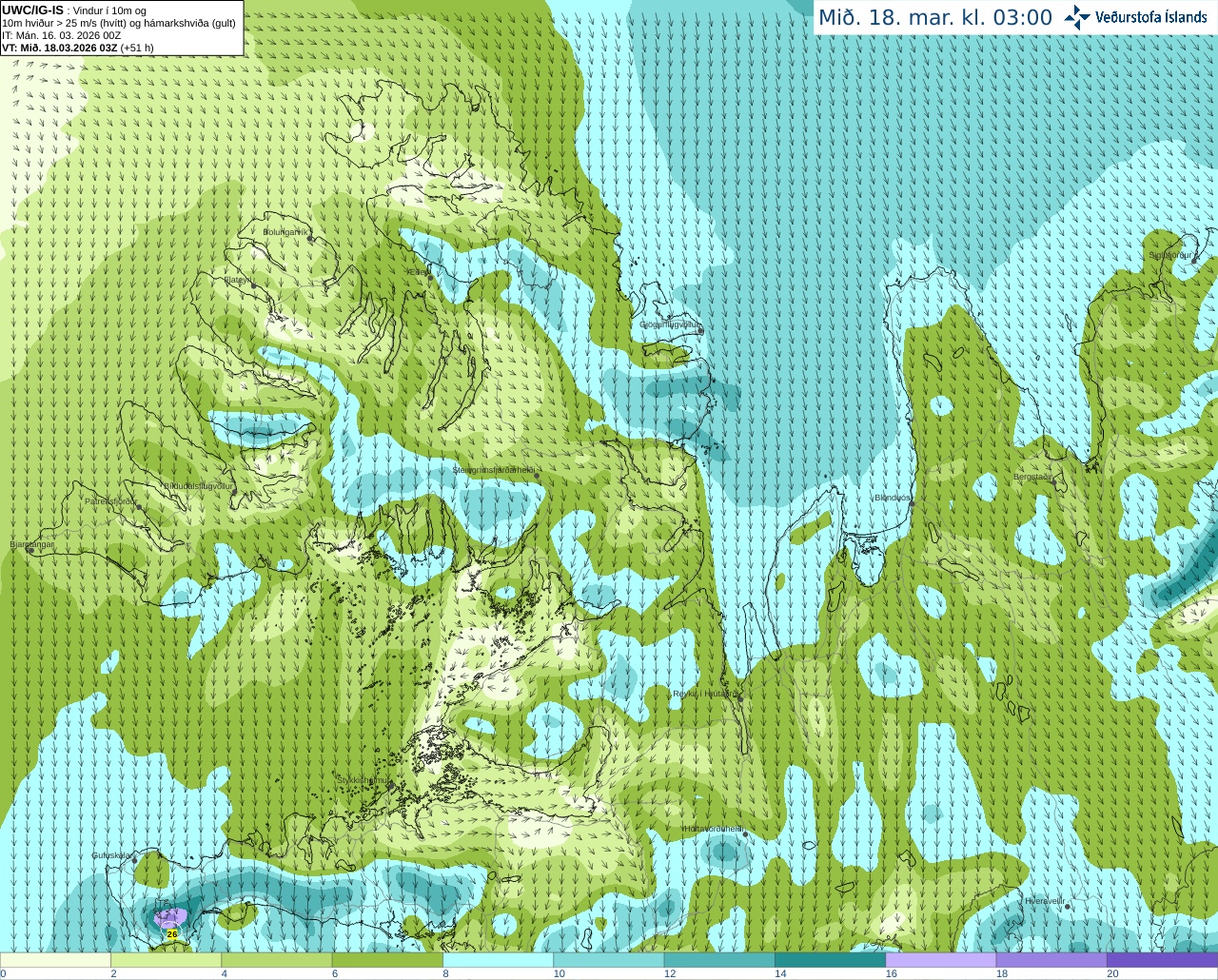Click the Gjögurflugvöllur station label
The width and height of the screenshot is (1218, 980).
670,325
